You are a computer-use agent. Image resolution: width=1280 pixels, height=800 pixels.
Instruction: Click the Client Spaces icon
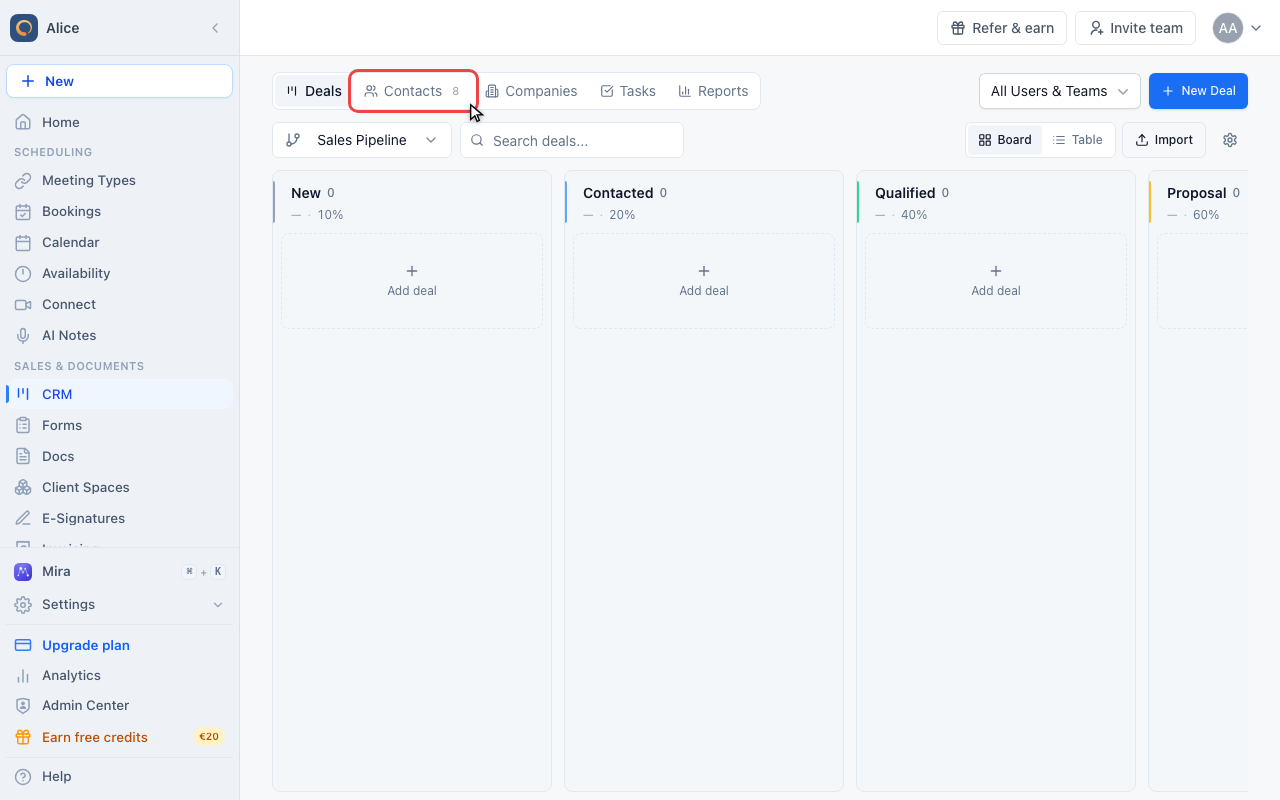(23, 487)
